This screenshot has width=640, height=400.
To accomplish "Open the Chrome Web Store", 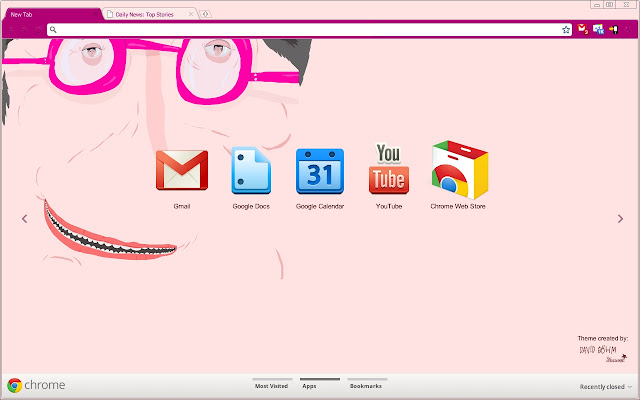I will 460,170.
